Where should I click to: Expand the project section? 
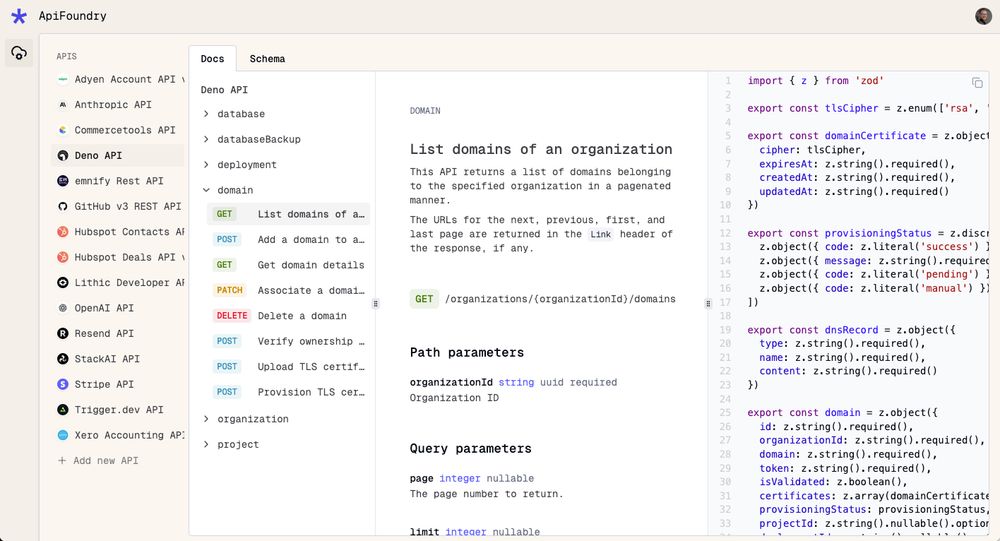206,445
